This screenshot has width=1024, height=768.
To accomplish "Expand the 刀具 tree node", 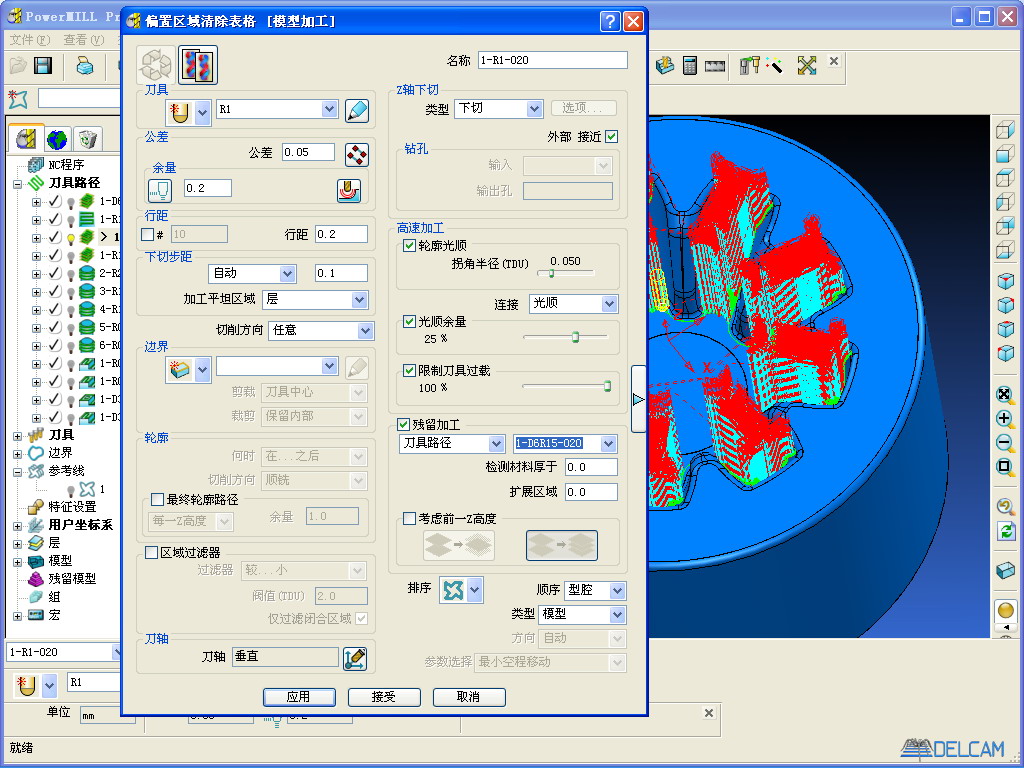I will tap(18, 436).
